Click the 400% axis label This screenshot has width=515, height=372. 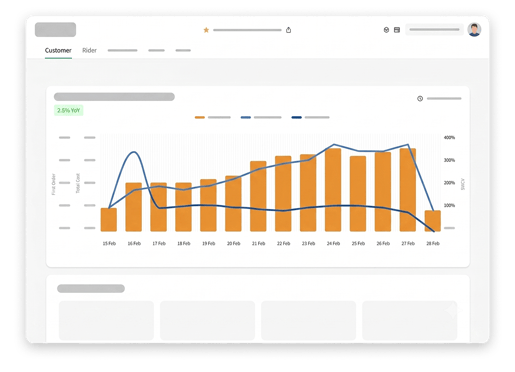449,137
